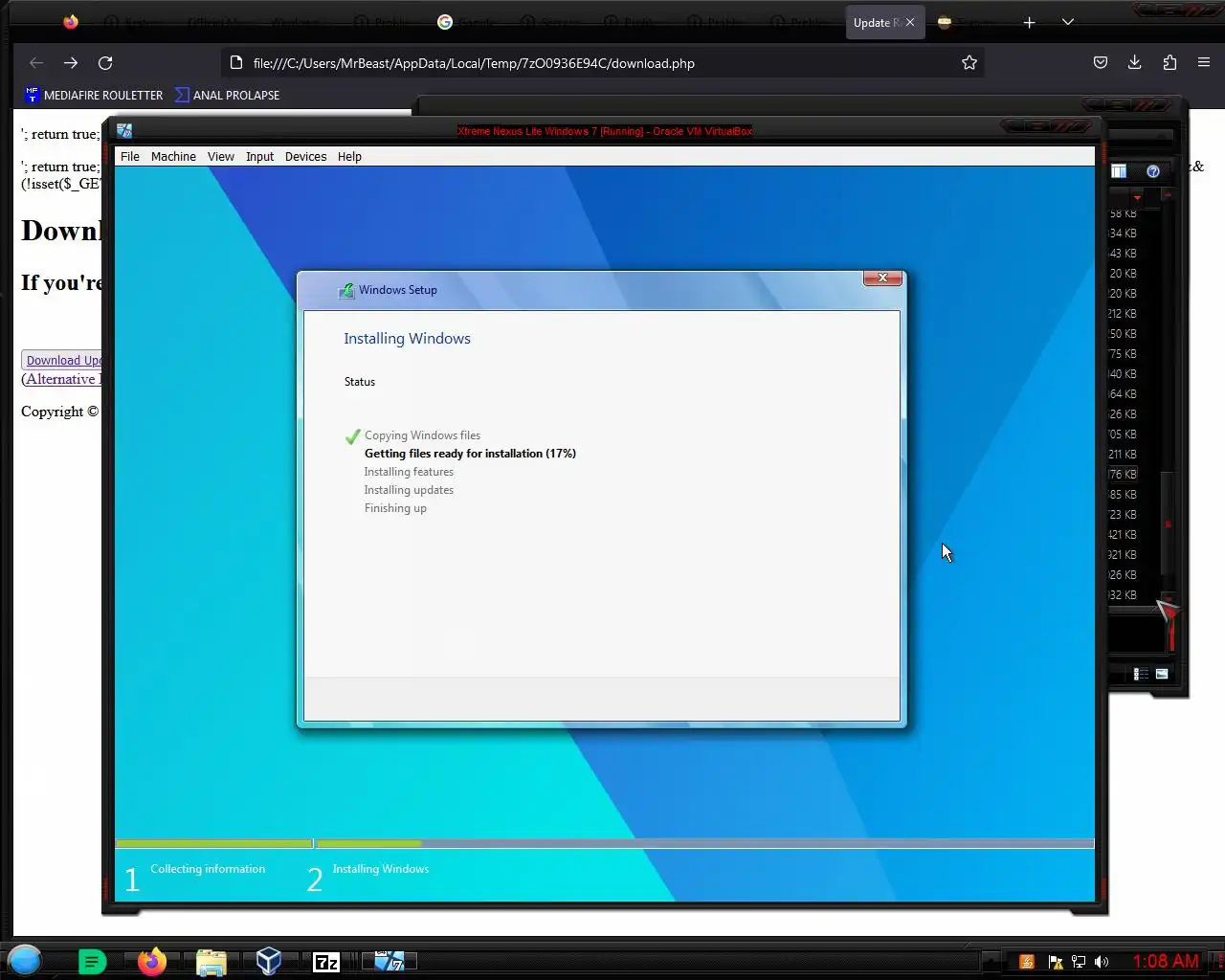The width and height of the screenshot is (1225, 980).
Task: Open the Firefox extensions menu
Action: 1169,63
